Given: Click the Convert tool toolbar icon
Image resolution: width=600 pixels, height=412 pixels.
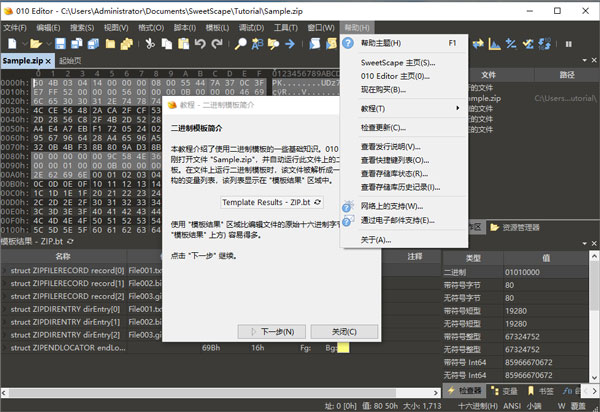Looking at the screenshot, I should [x=545, y=44].
